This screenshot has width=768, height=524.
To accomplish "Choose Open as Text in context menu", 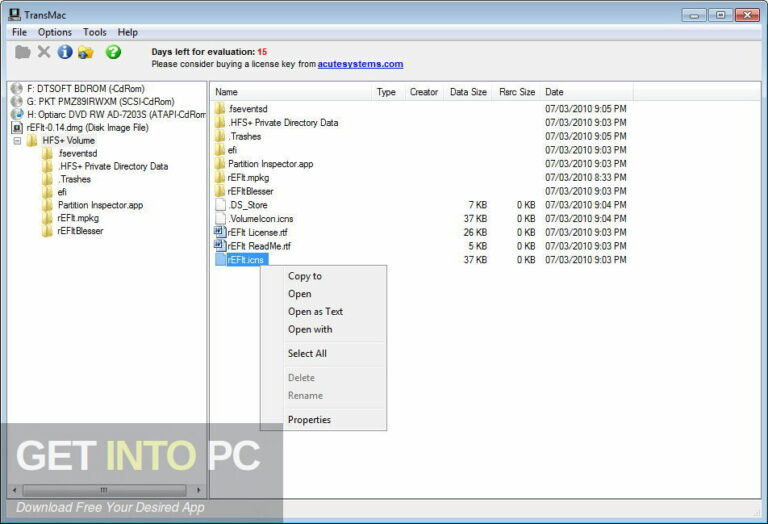I will [x=323, y=311].
